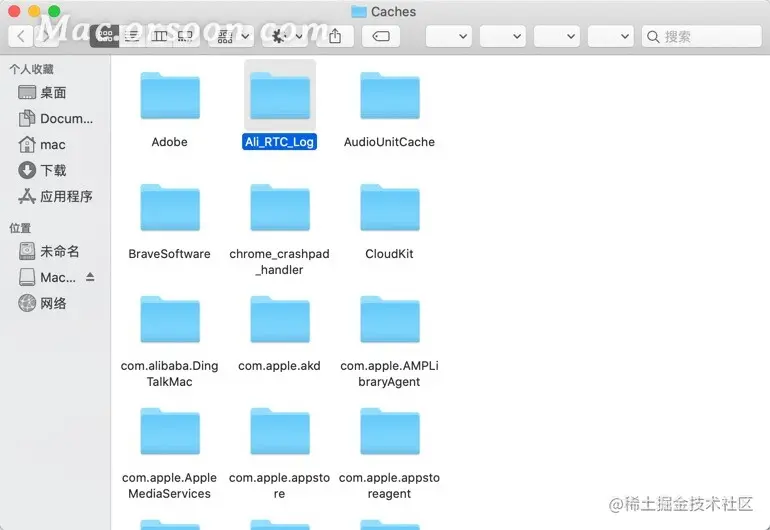
Task: Click the Adobe folder name text
Action: pos(169,142)
